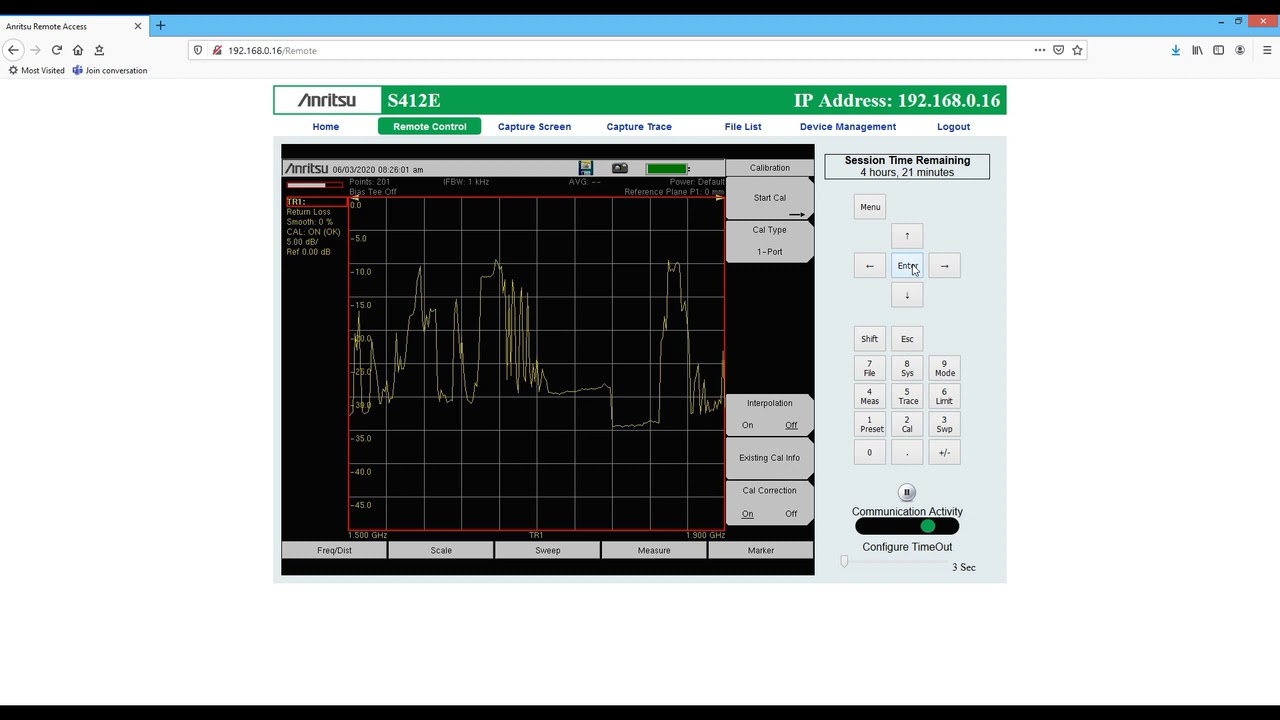This screenshot has width=1280, height=720.
Task: Click the instrument save disk icon
Action: click(x=586, y=168)
